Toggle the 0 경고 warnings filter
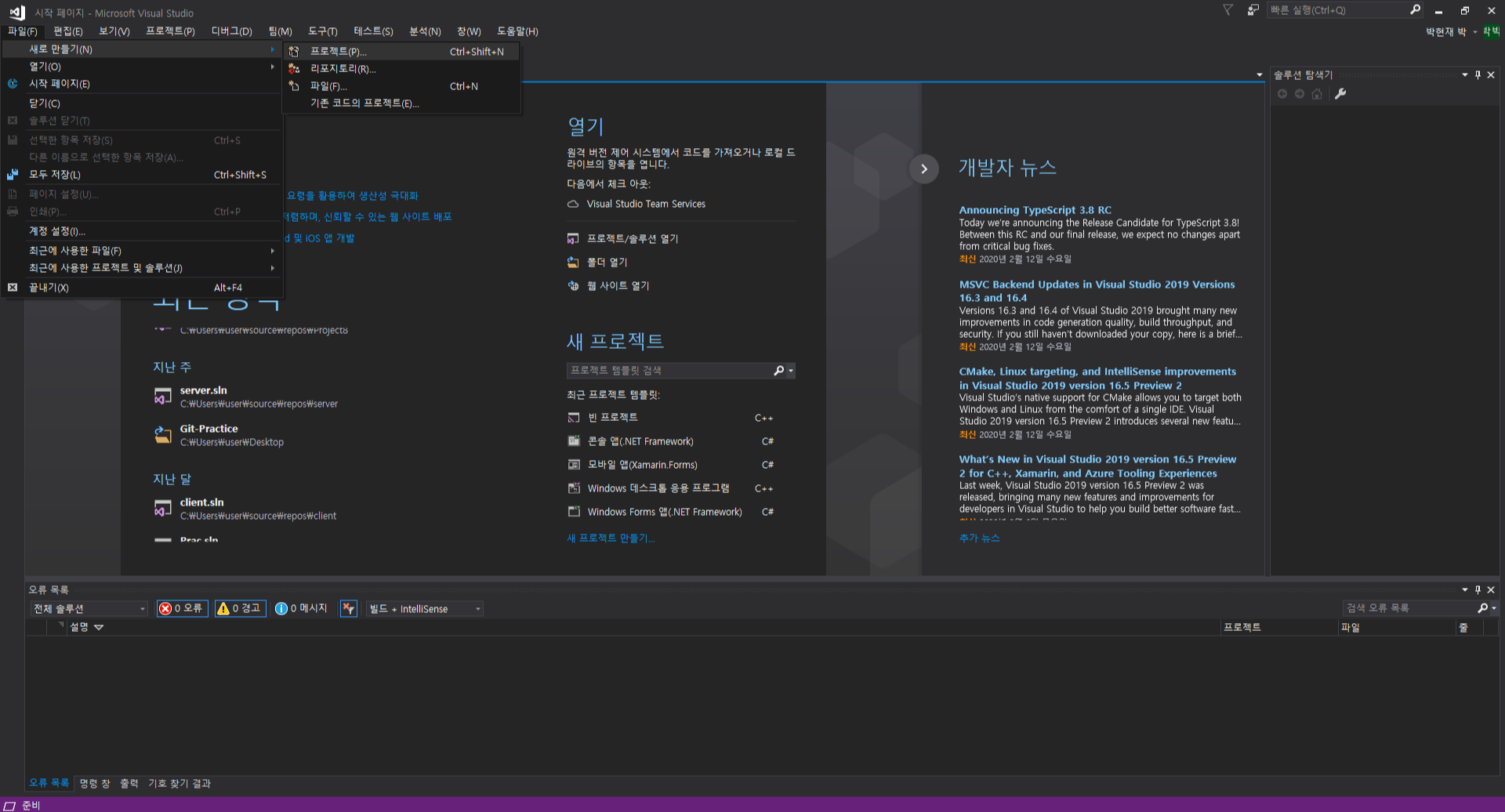 [241, 608]
